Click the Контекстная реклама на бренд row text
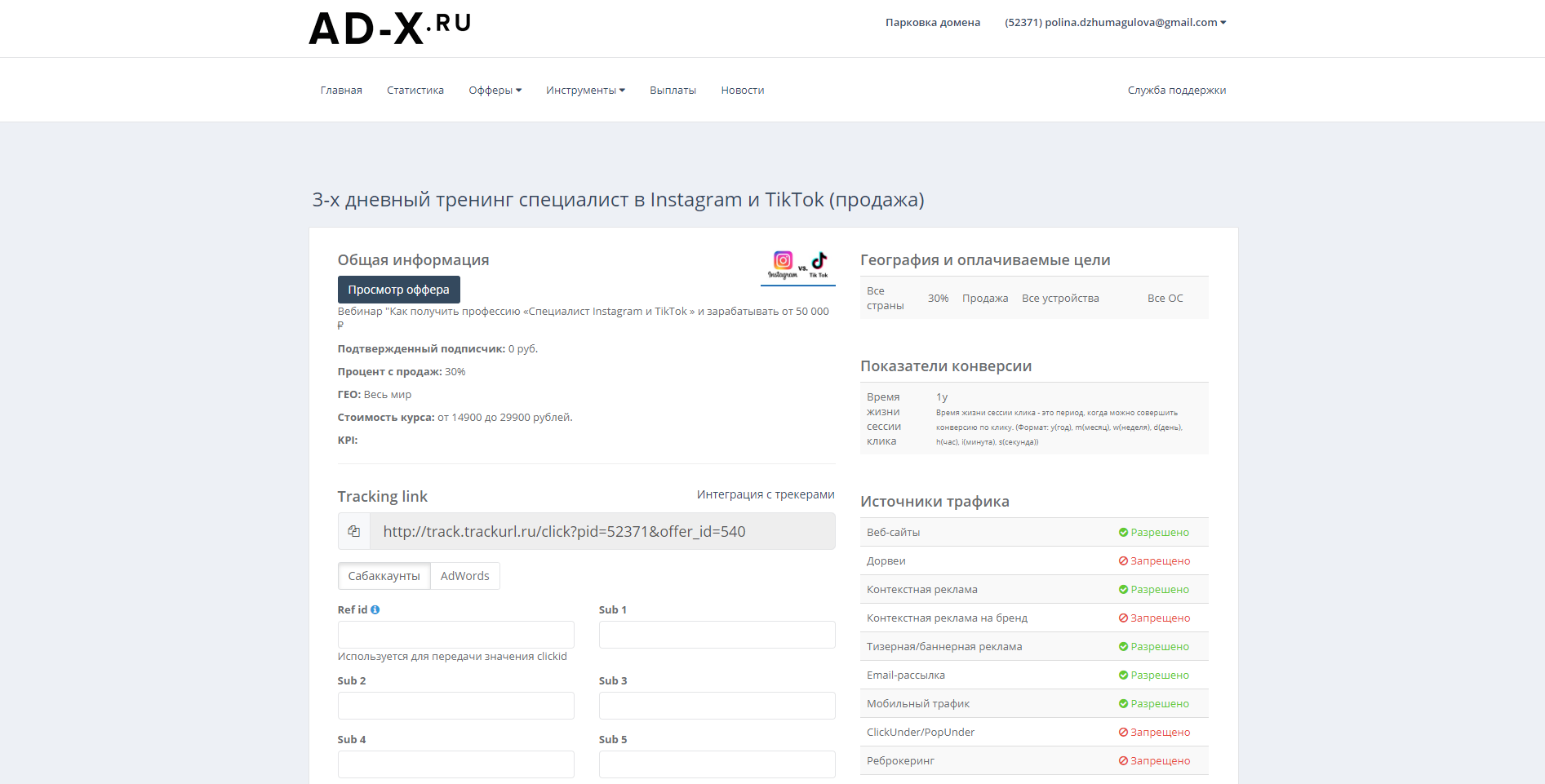Image resolution: width=1545 pixels, height=784 pixels. [x=947, y=618]
